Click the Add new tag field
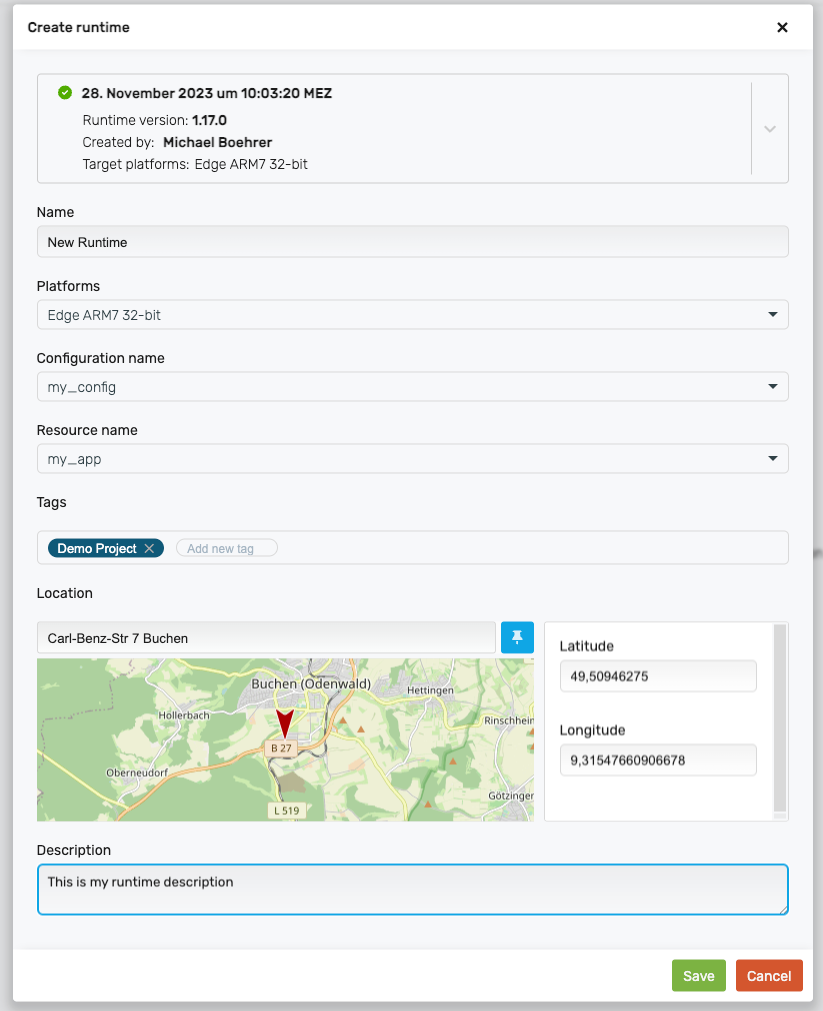The height and width of the screenshot is (1011, 823). [x=227, y=548]
